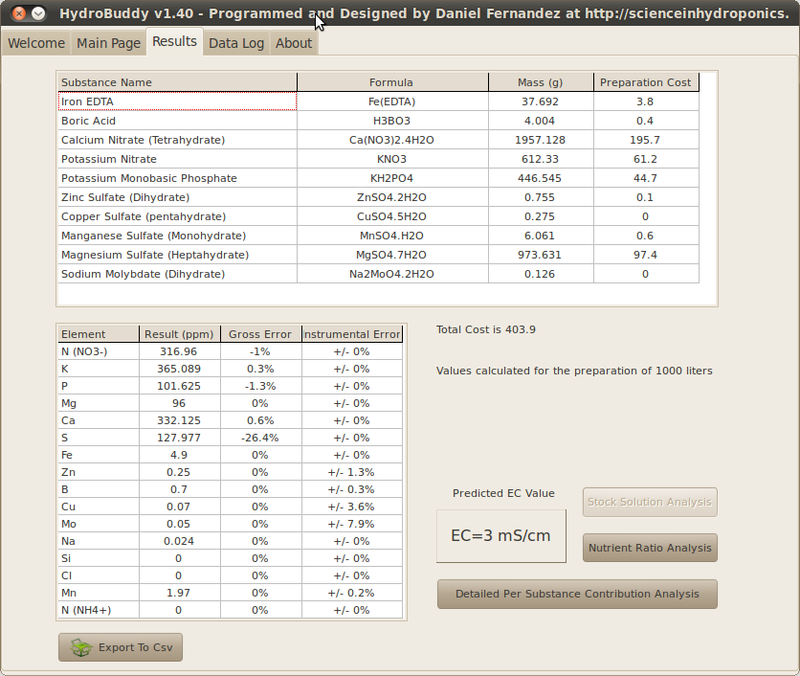The height and width of the screenshot is (676, 800).
Task: Close the HydroBuddy window
Action: point(19,13)
